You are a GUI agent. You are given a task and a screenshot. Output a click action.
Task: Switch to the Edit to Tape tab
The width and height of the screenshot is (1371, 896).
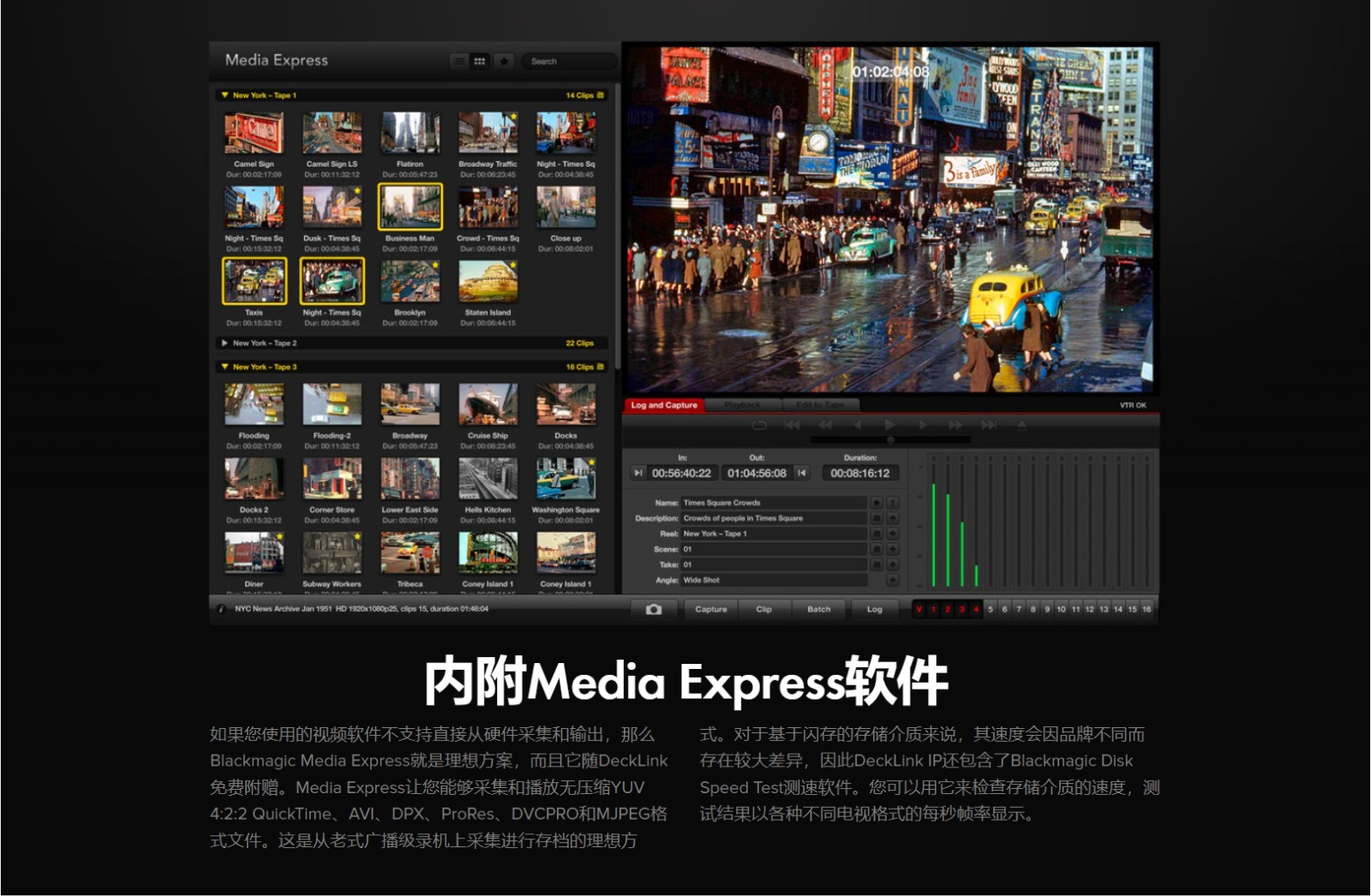(x=820, y=405)
